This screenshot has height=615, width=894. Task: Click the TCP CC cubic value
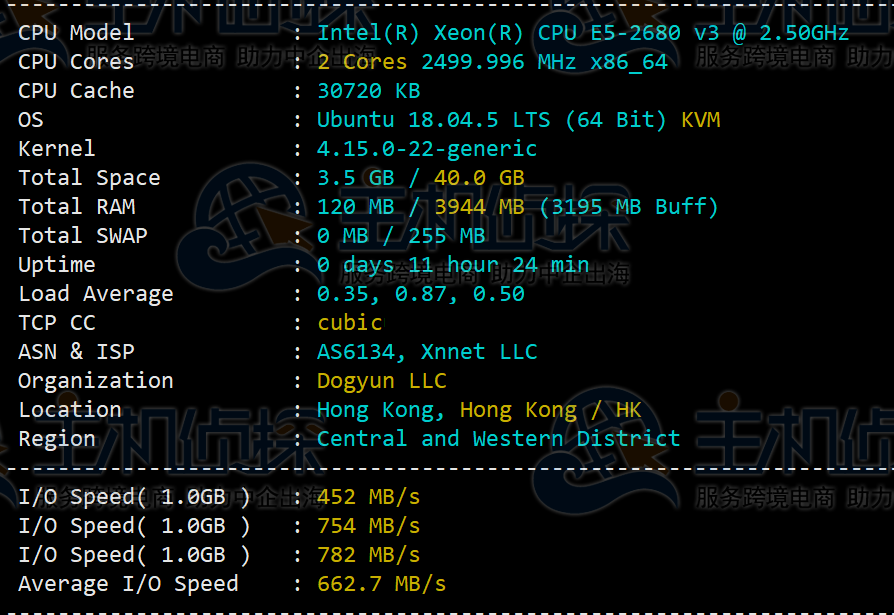pos(350,322)
